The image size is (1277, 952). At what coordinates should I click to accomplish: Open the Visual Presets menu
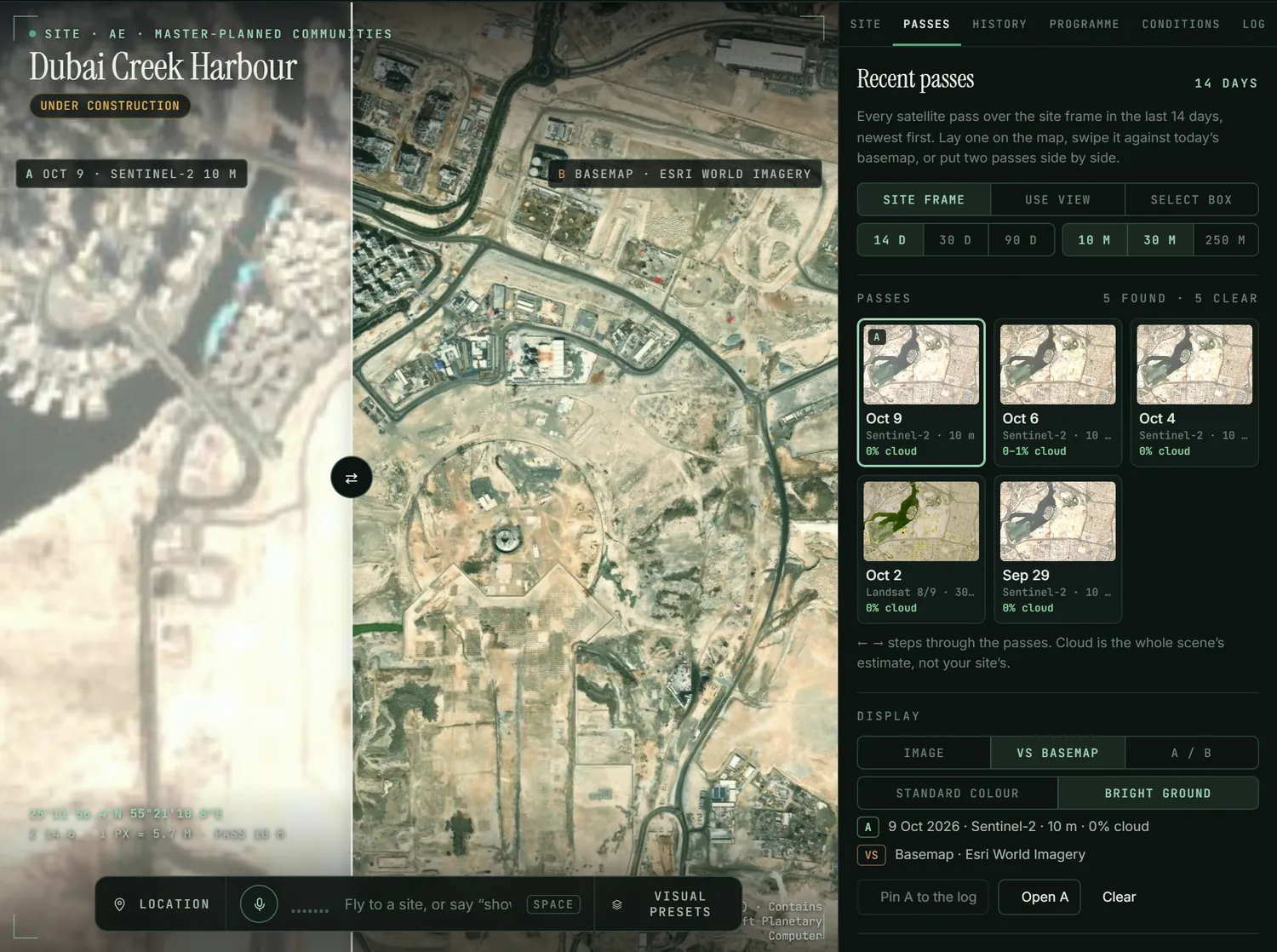pos(669,903)
